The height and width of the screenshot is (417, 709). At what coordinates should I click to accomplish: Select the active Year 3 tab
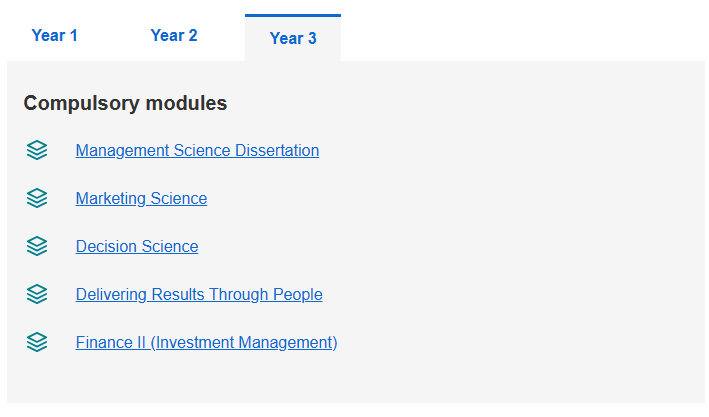[293, 38]
